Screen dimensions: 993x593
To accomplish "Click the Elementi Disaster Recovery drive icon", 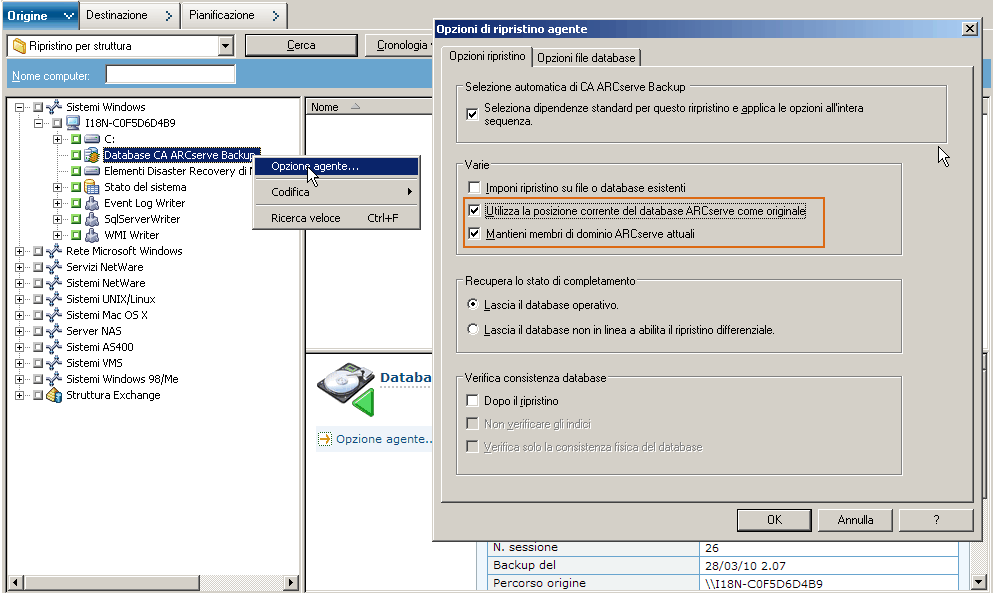I will coord(92,171).
